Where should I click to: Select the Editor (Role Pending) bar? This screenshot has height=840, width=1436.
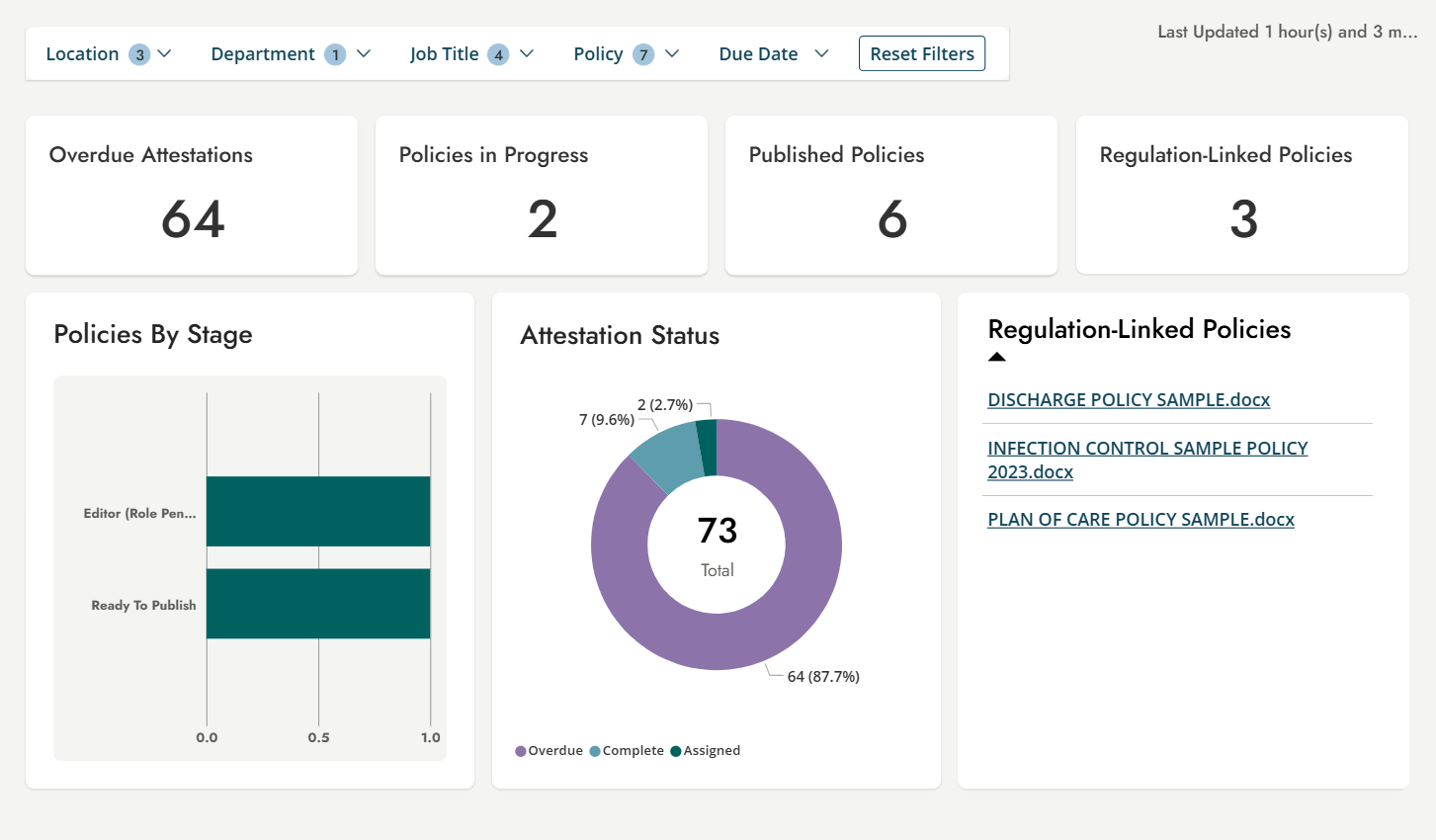point(318,511)
